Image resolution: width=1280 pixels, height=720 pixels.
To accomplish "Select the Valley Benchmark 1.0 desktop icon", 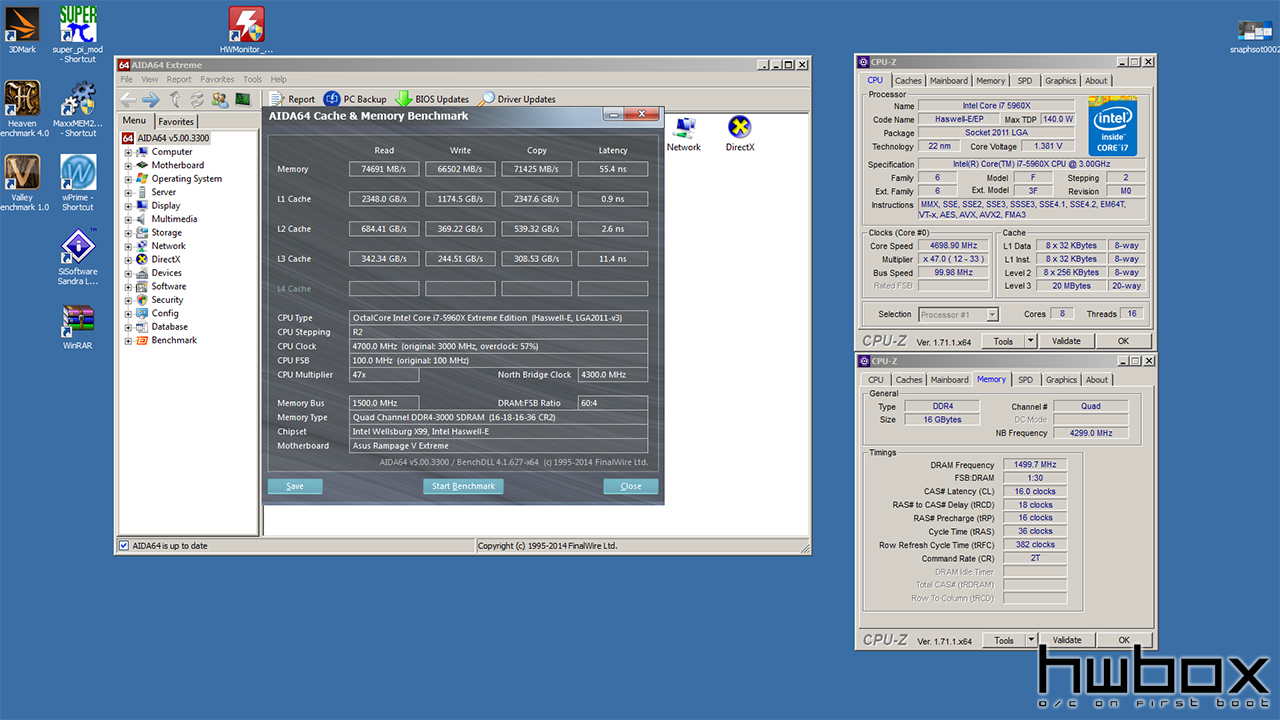I will (24, 183).
